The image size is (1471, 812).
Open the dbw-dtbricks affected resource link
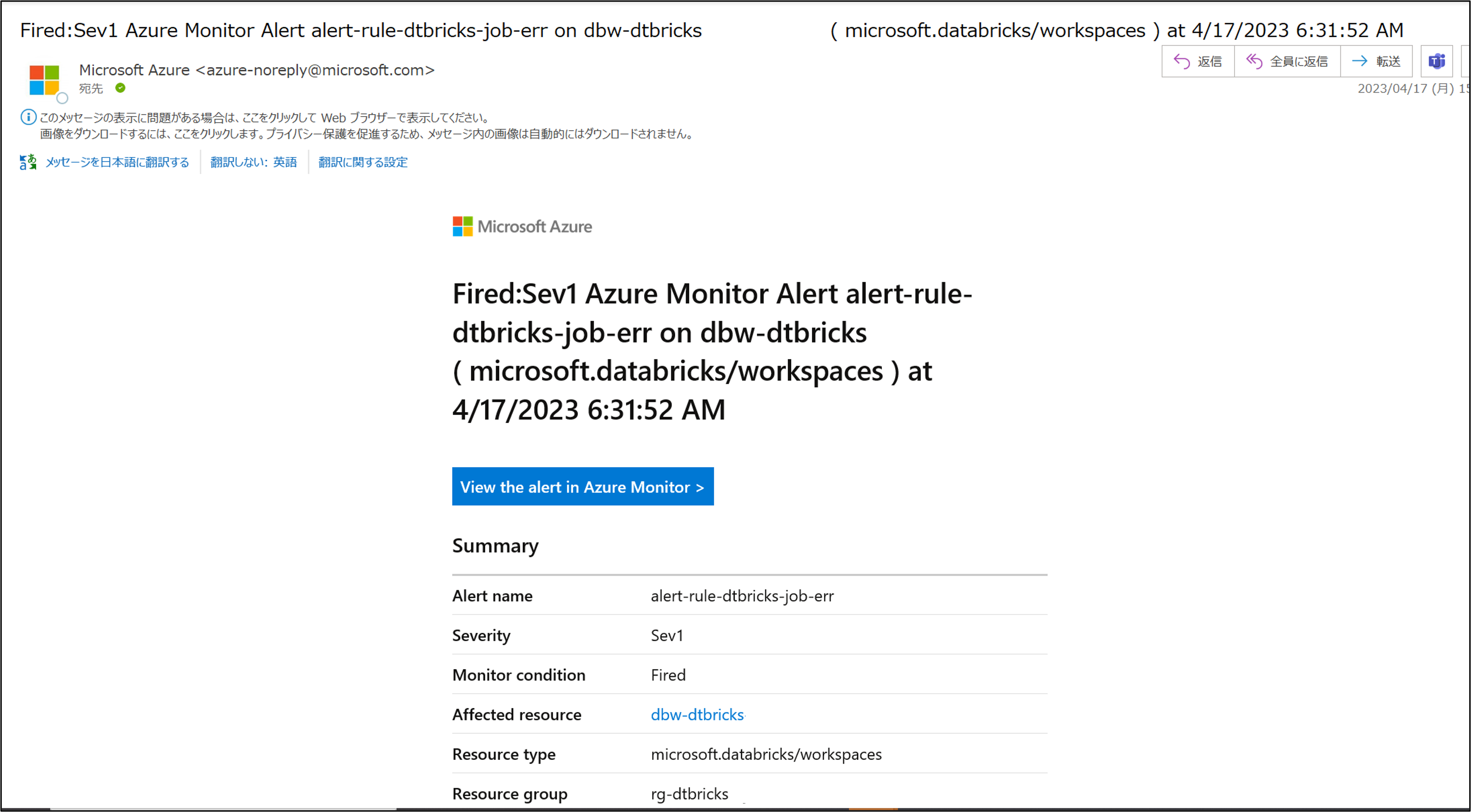click(x=697, y=714)
